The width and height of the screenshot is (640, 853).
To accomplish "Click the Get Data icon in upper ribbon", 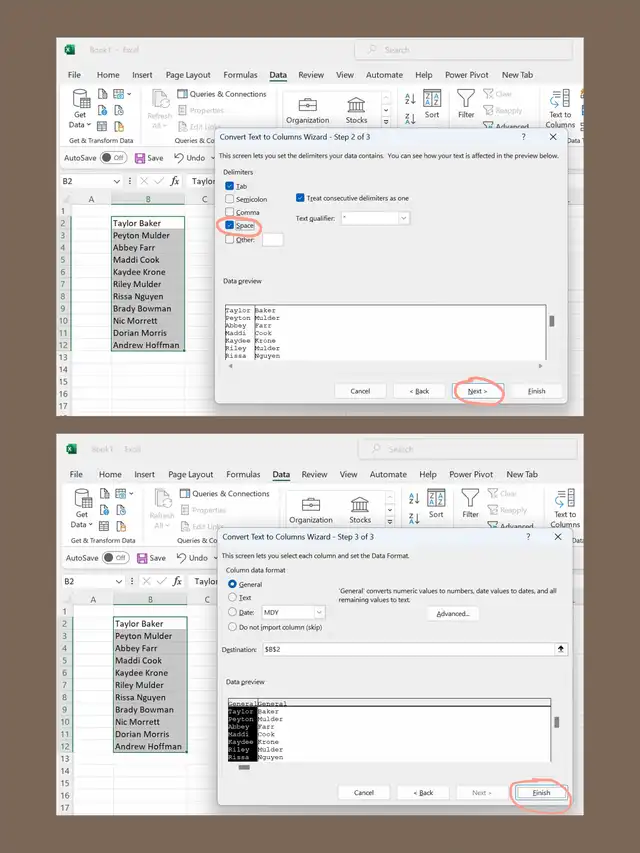I will [79, 101].
